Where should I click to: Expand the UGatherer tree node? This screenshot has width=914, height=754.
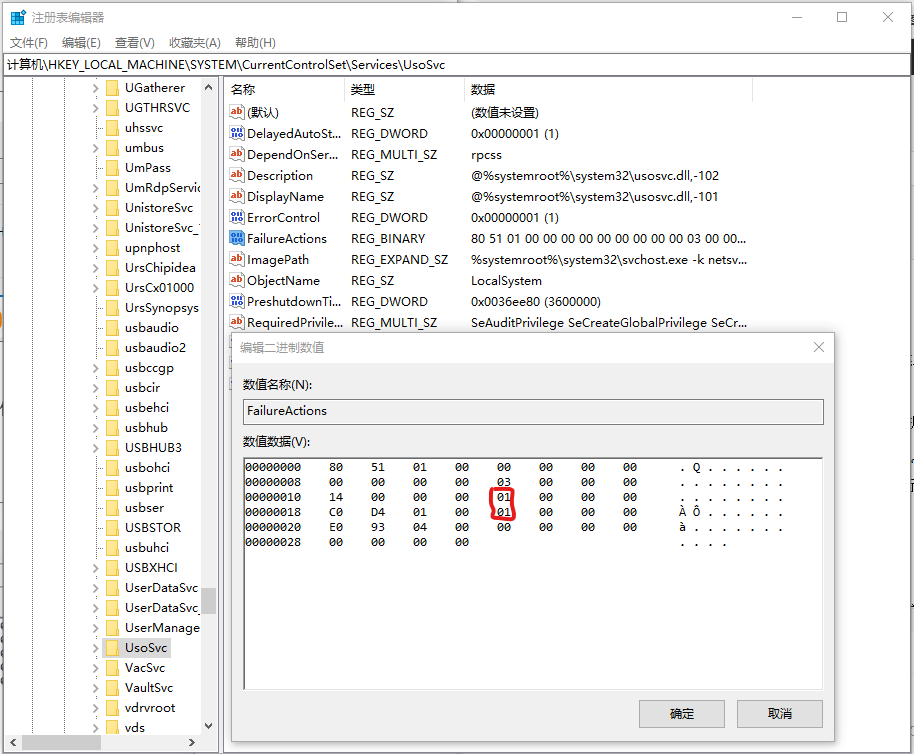click(x=96, y=88)
